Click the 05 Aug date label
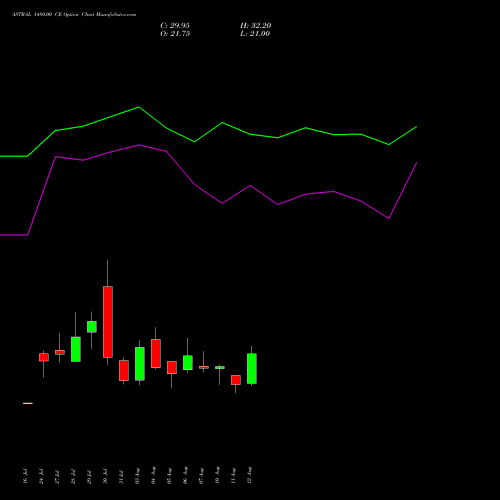Screen dimensions: 500x500 click(169, 476)
